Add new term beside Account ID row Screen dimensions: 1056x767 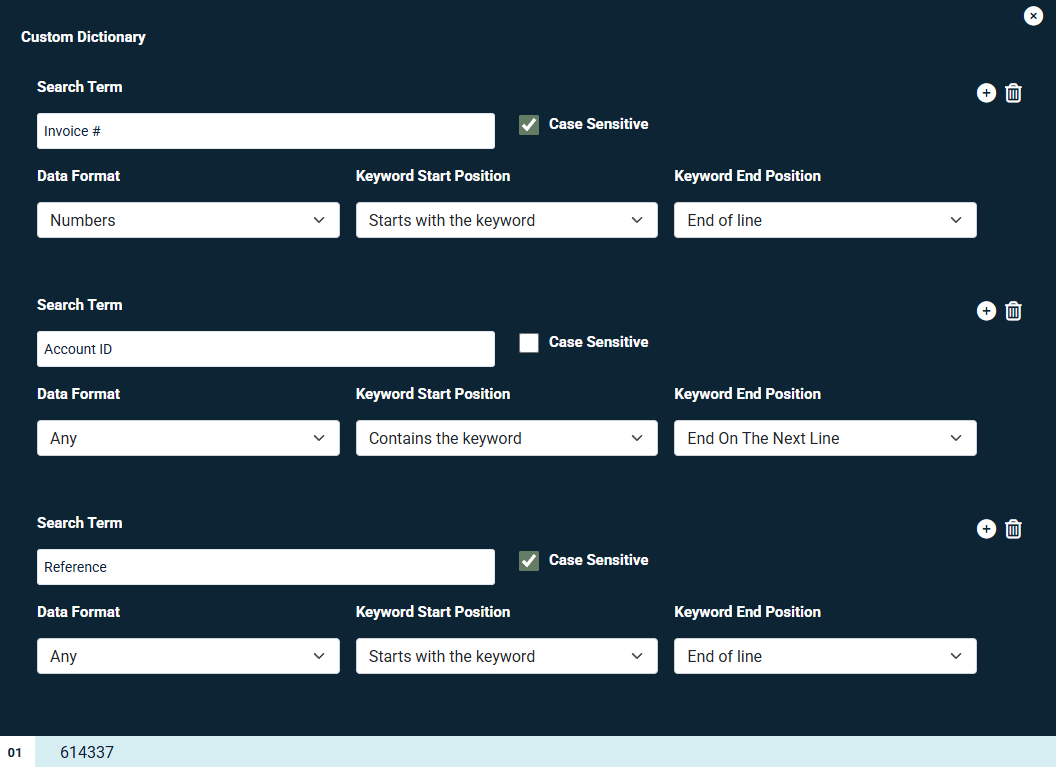986,311
